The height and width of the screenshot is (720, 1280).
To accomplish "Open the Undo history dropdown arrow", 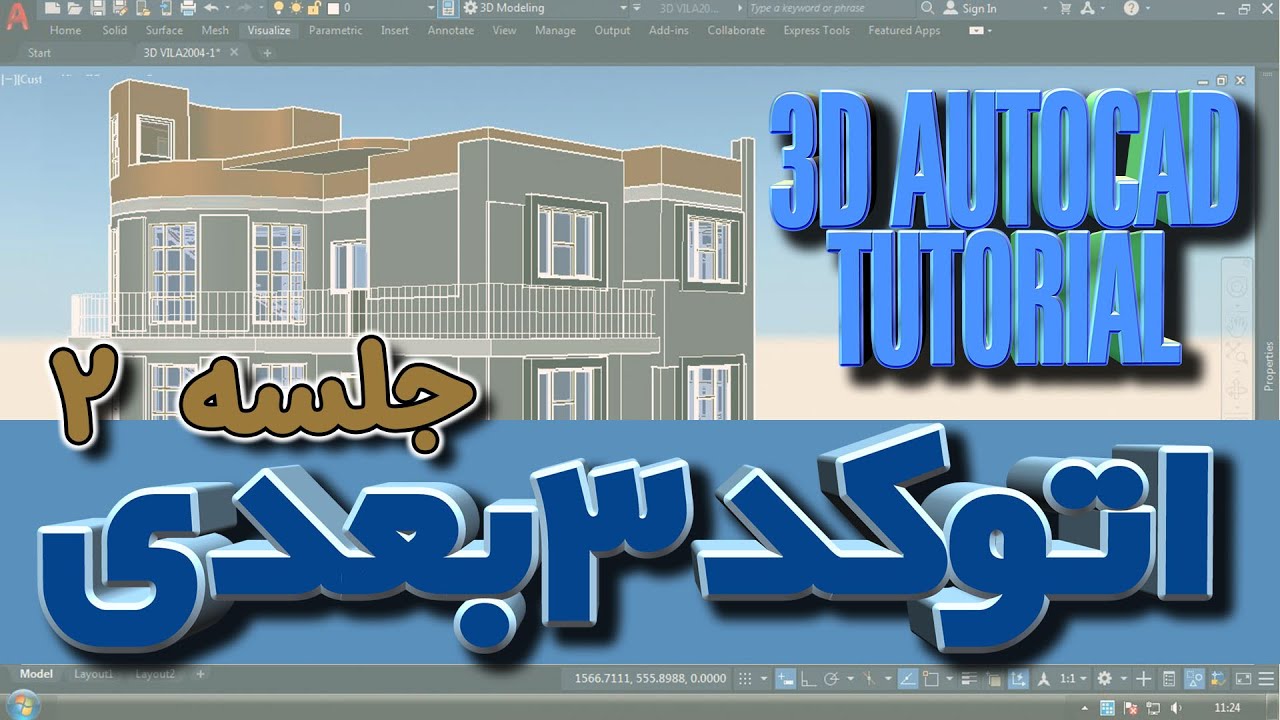I will tap(227, 8).
